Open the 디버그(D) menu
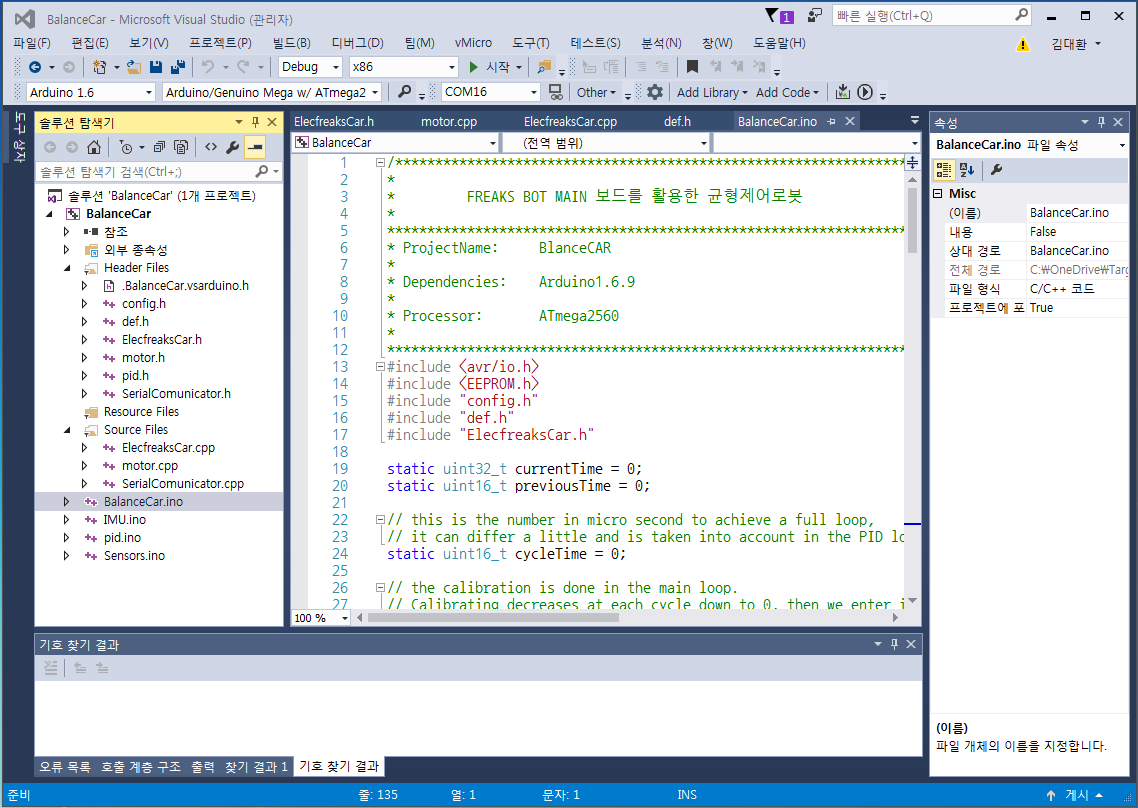Screen dimensions: 1138x808 click(x=357, y=43)
